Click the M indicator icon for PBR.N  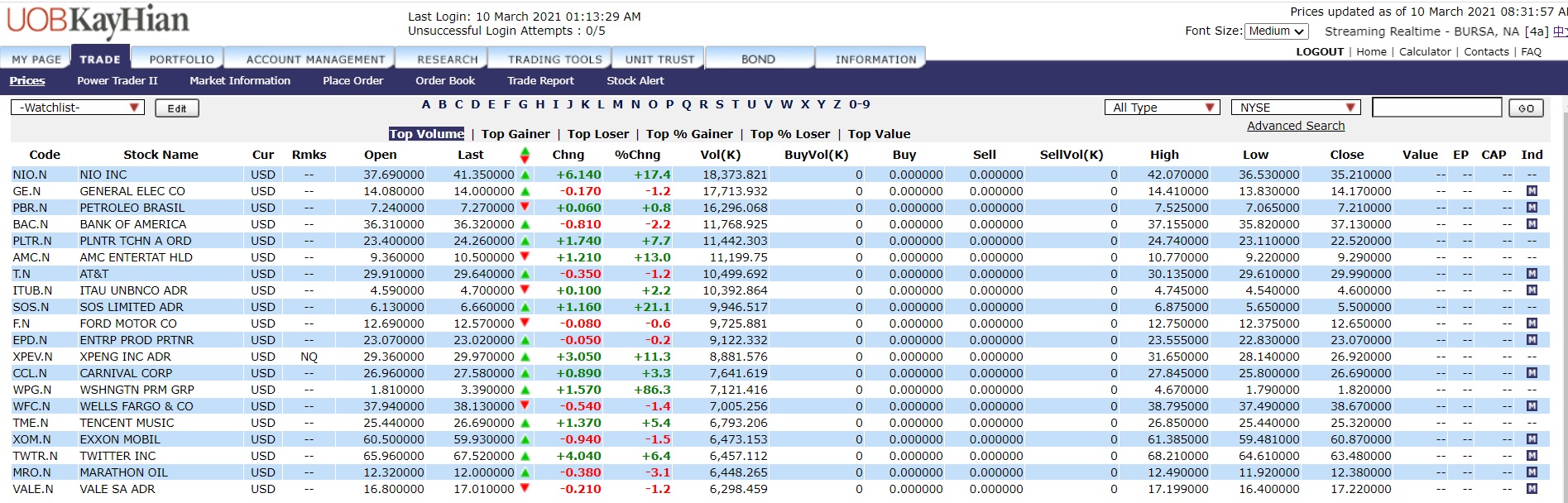click(1532, 208)
